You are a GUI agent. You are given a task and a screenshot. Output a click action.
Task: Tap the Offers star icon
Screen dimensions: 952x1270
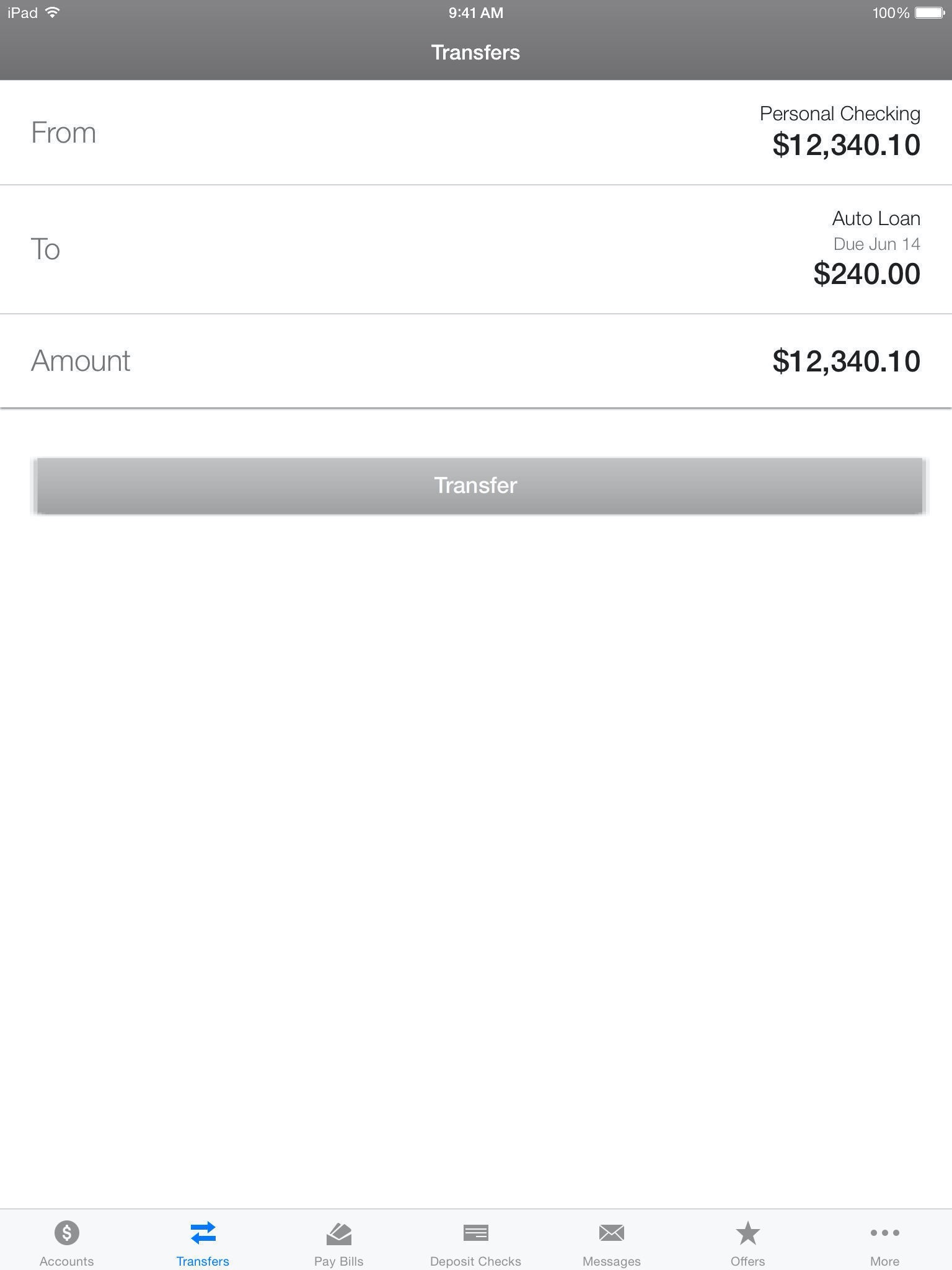coord(747,1232)
